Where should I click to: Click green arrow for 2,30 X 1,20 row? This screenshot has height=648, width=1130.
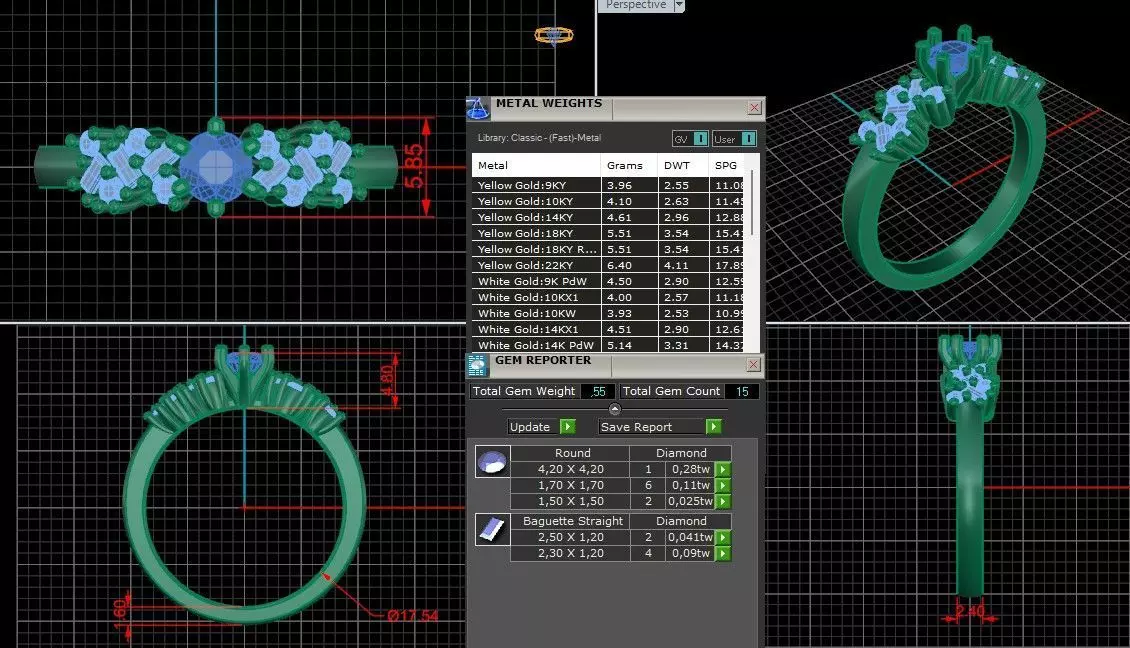pyautogui.click(x=723, y=553)
